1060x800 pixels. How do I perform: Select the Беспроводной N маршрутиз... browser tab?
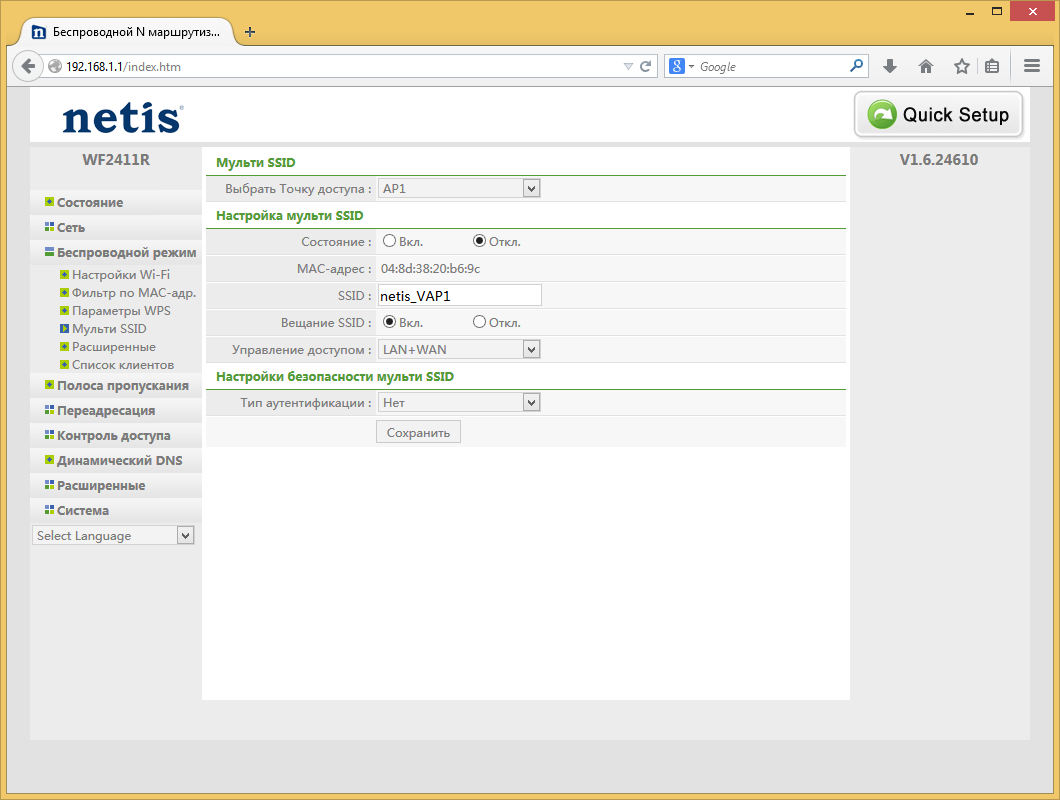pos(128,32)
